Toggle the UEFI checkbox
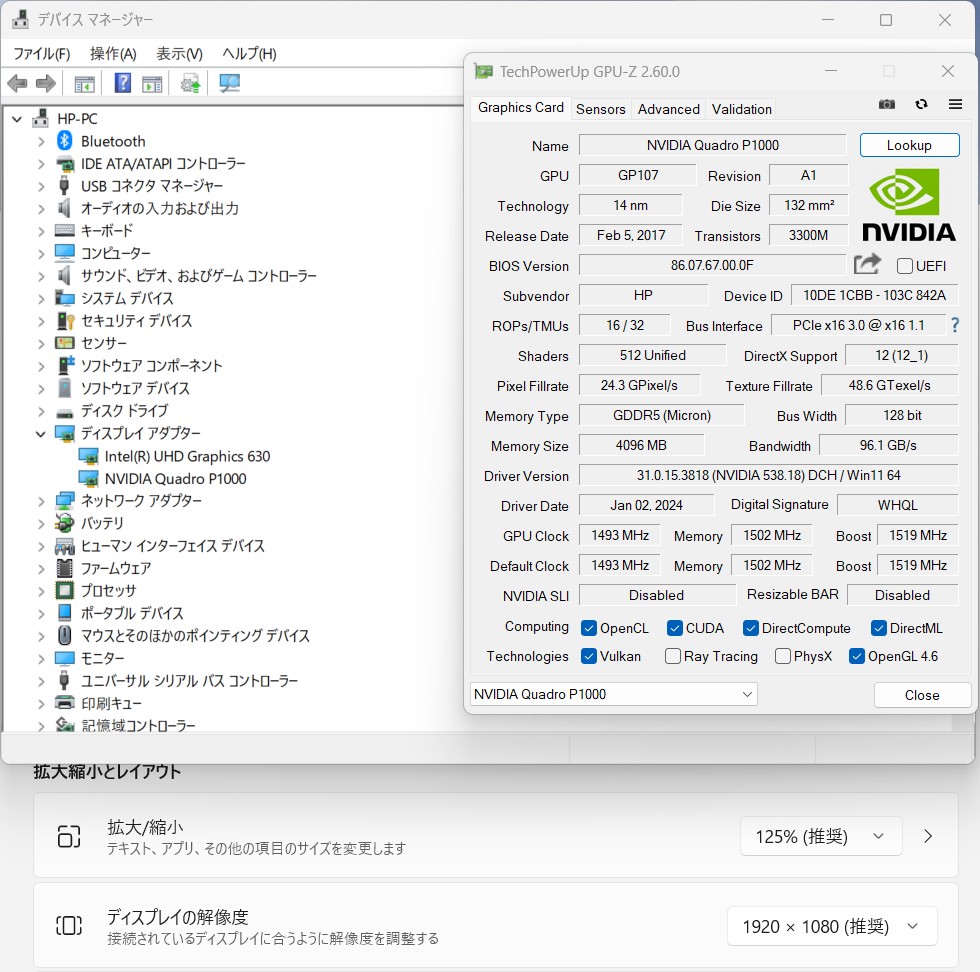 904,266
